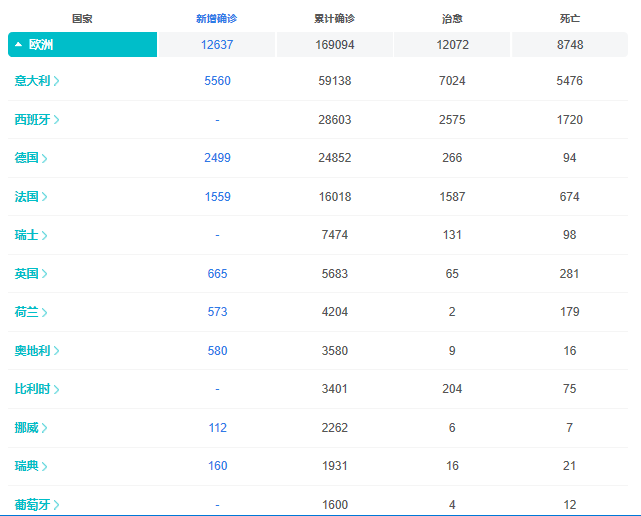Open 英国 country details link
The height and width of the screenshot is (516, 641).
tap(31, 274)
